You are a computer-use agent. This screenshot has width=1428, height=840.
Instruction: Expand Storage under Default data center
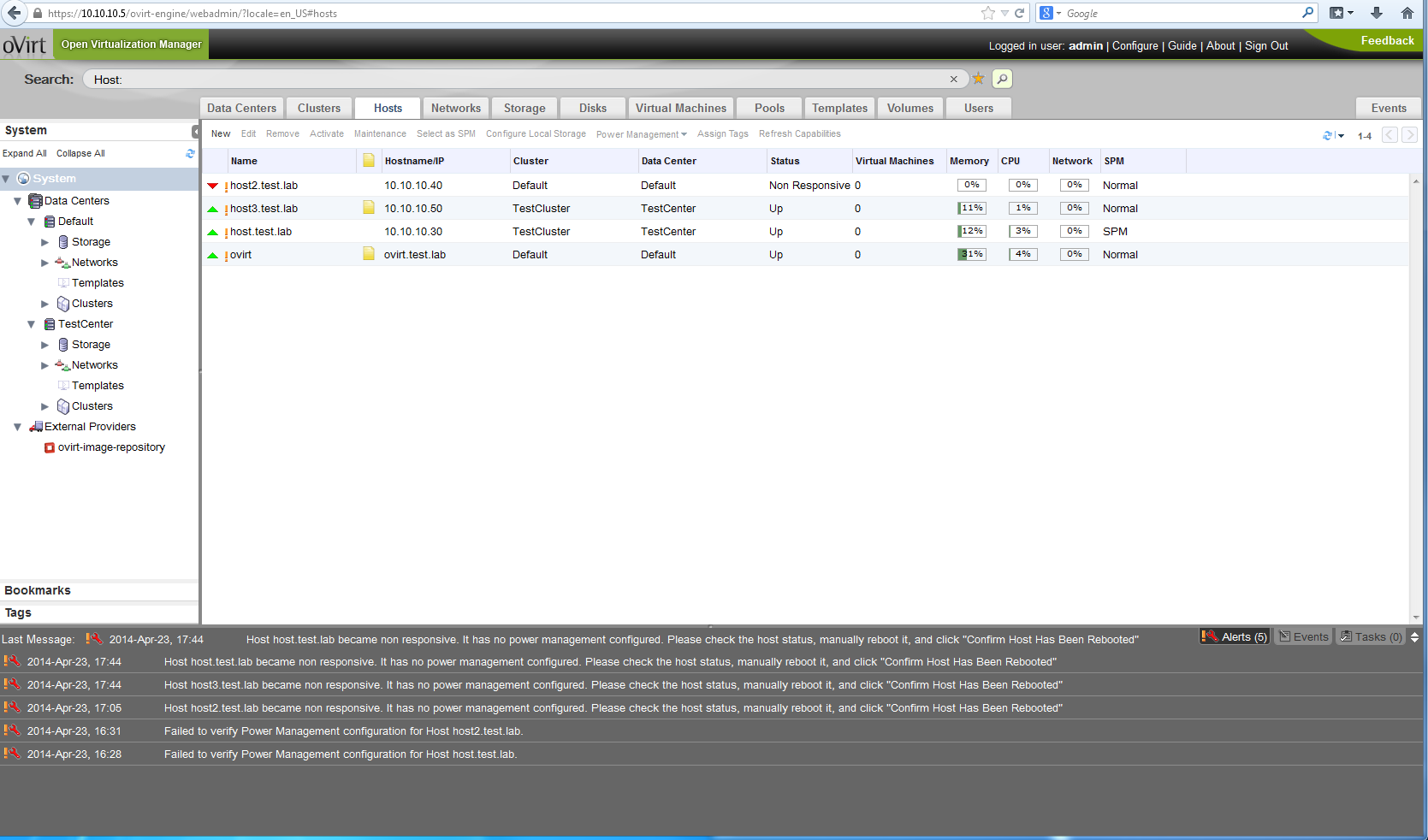[45, 242]
